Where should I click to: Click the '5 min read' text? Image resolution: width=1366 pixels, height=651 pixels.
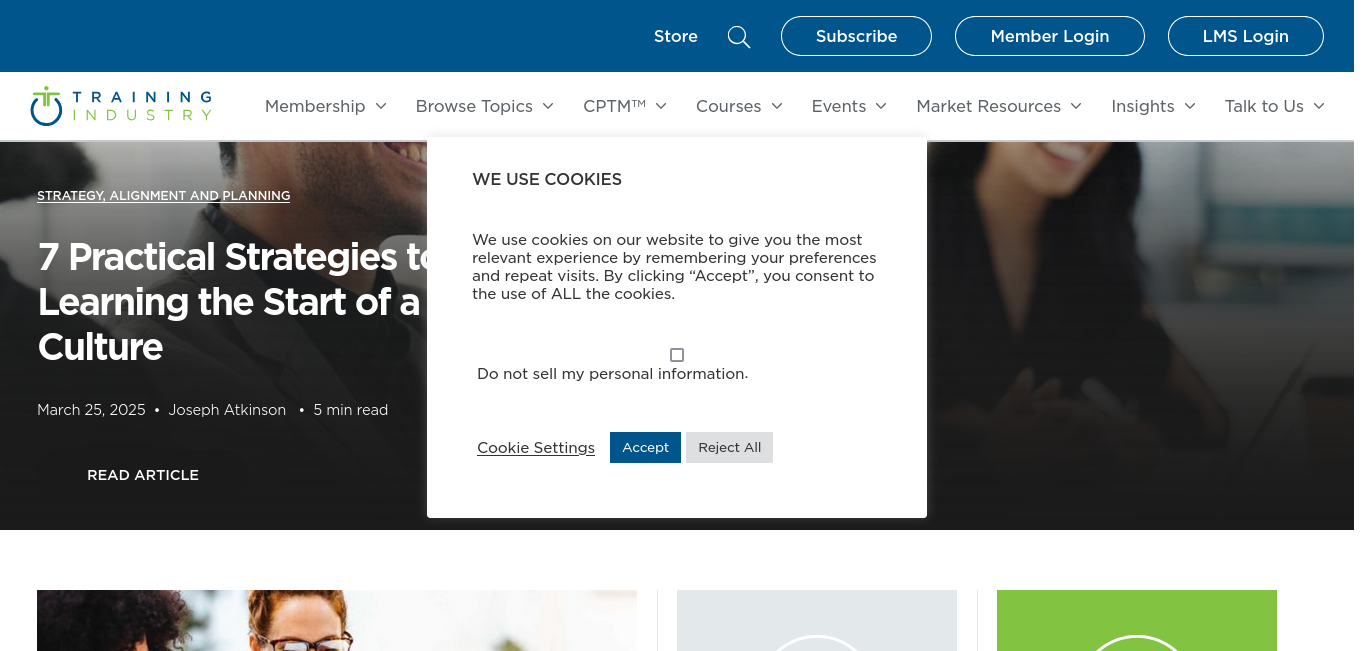[x=351, y=410]
